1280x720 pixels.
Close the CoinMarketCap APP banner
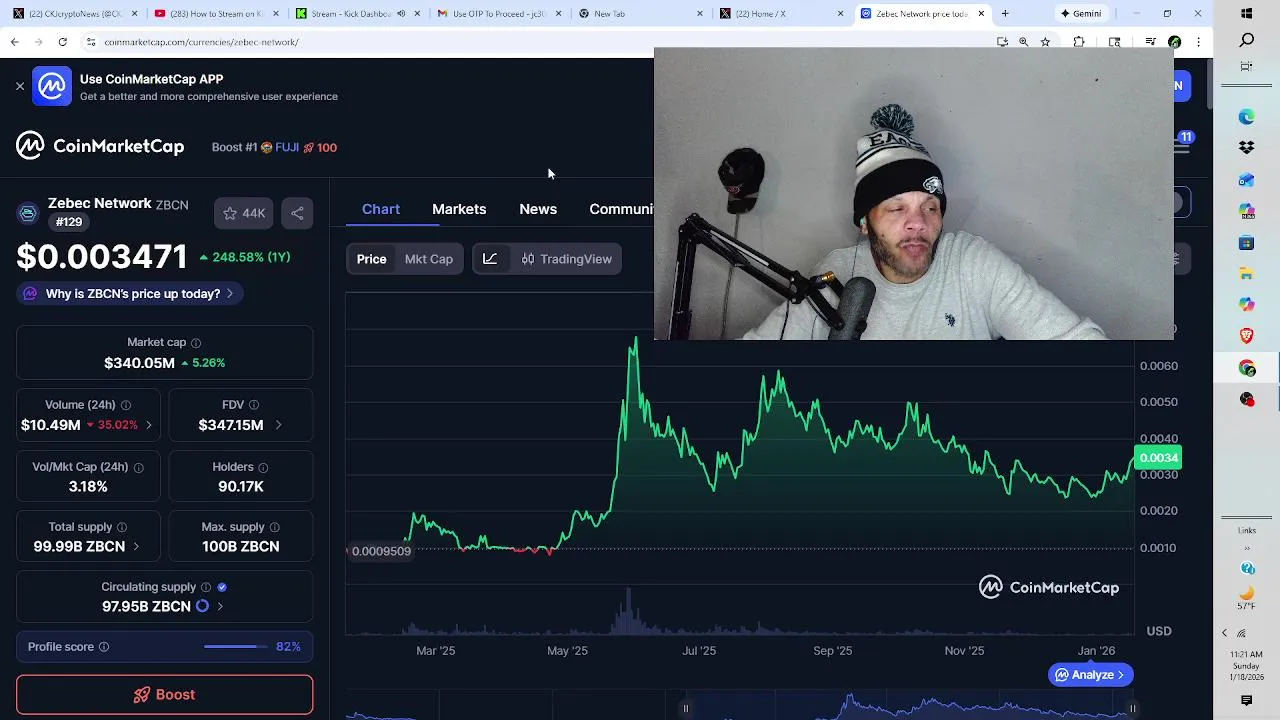[x=20, y=86]
